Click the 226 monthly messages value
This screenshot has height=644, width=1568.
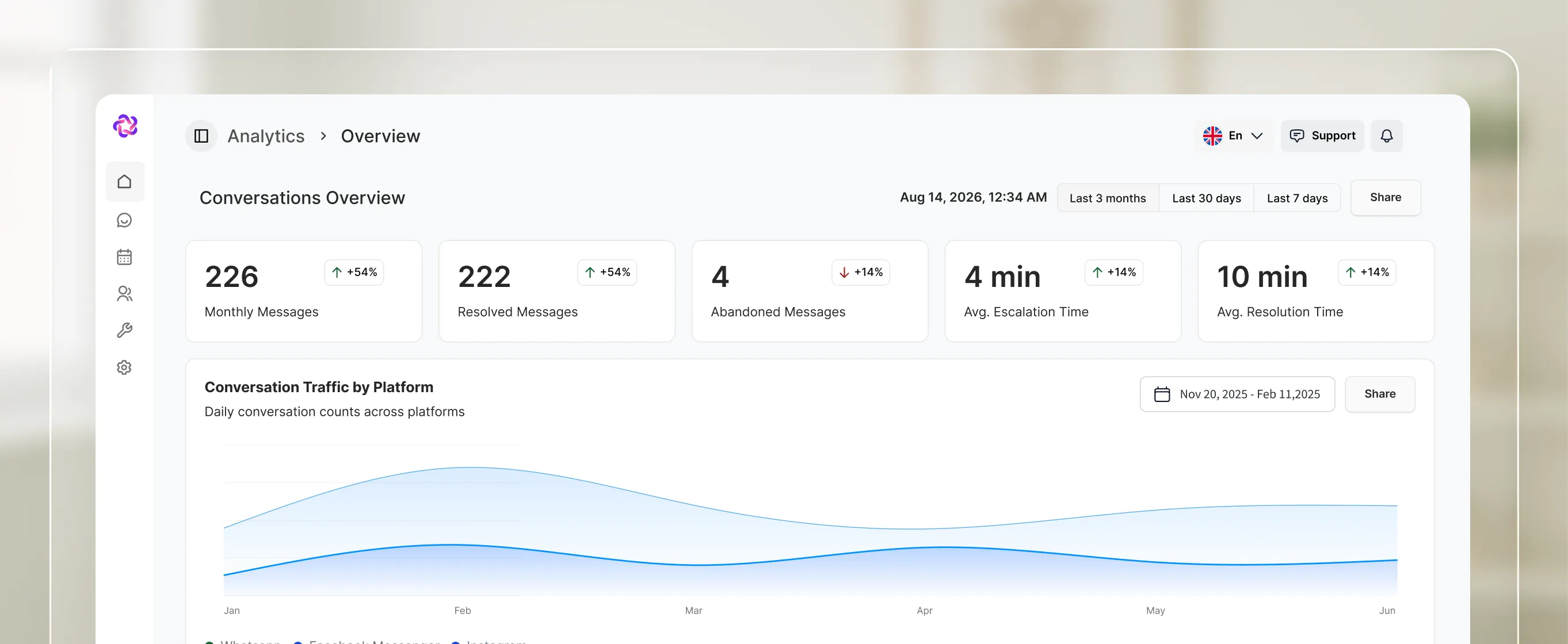[x=232, y=277]
